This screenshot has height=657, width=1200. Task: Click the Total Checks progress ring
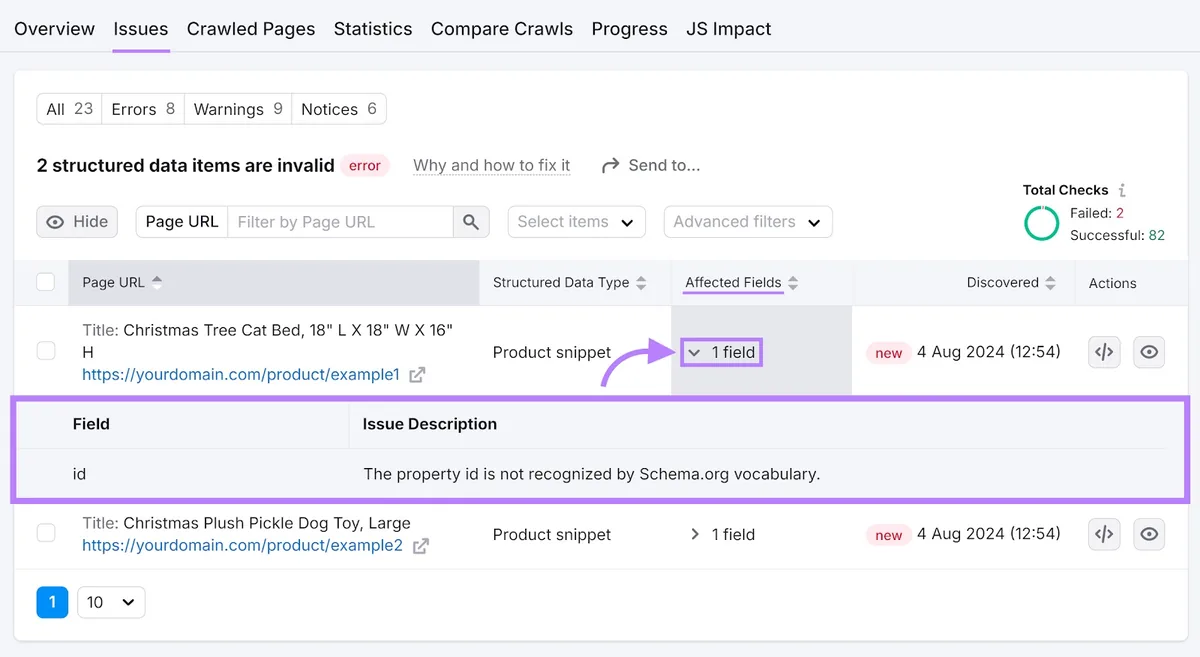pos(1041,223)
